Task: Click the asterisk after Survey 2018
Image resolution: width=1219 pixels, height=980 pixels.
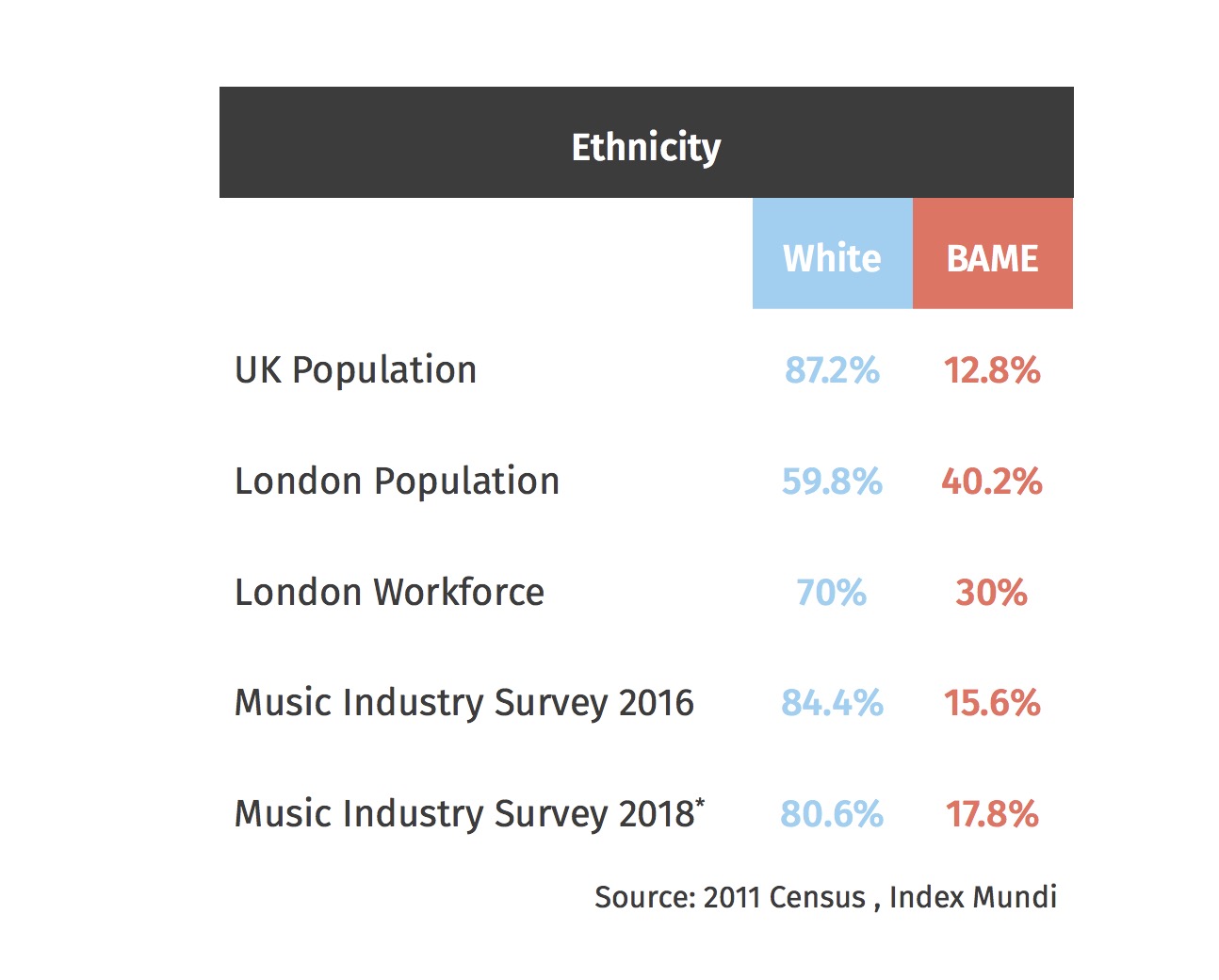Action: point(700,804)
